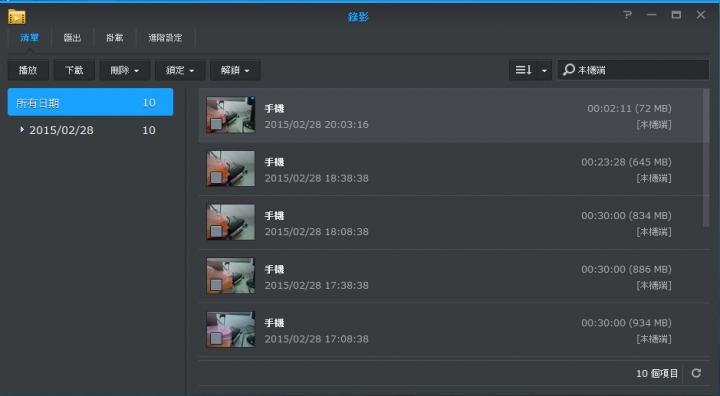
Task: Click thumbnail of the 18:08:38 recording
Action: [231, 222]
